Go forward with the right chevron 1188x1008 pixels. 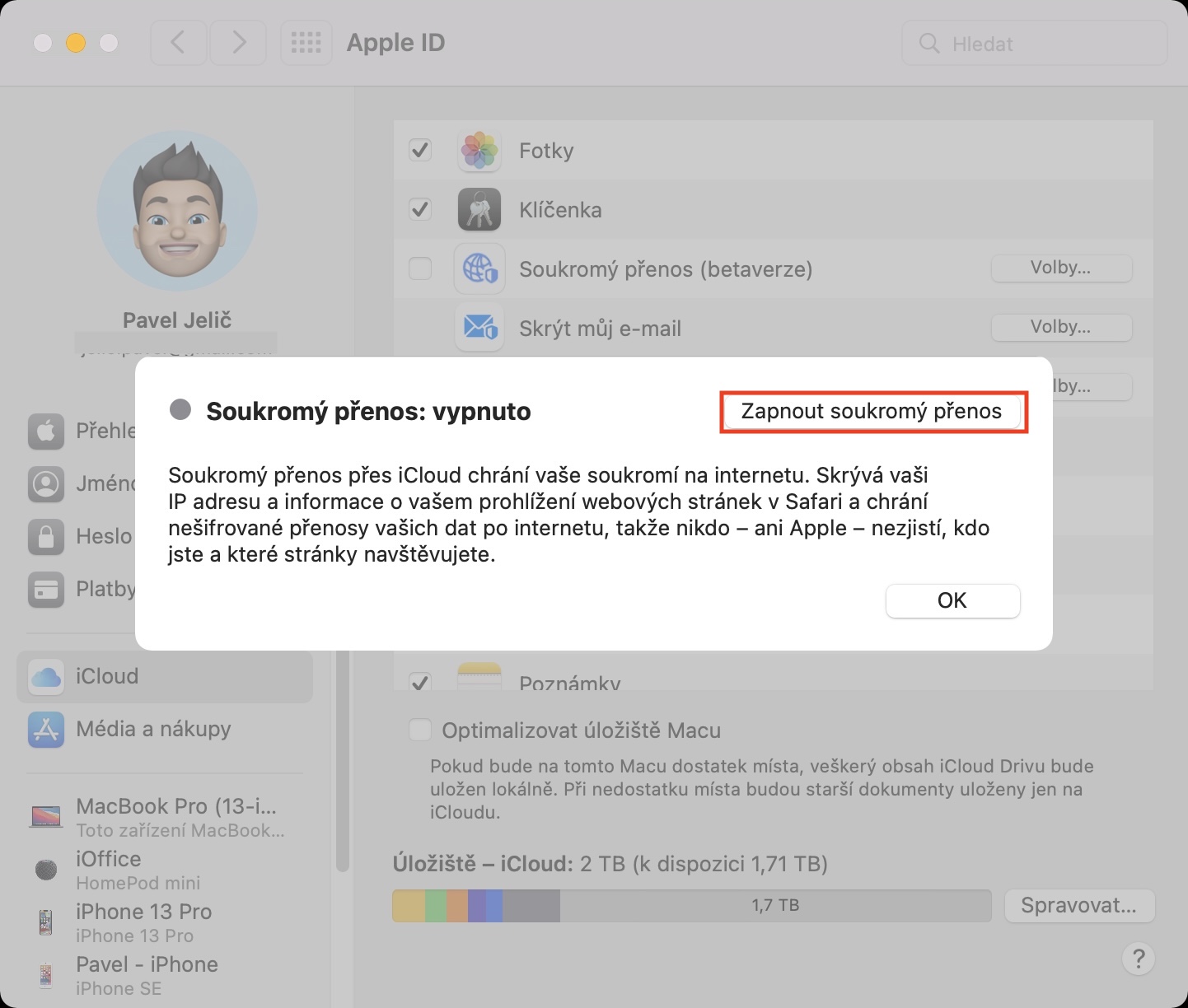(x=238, y=43)
